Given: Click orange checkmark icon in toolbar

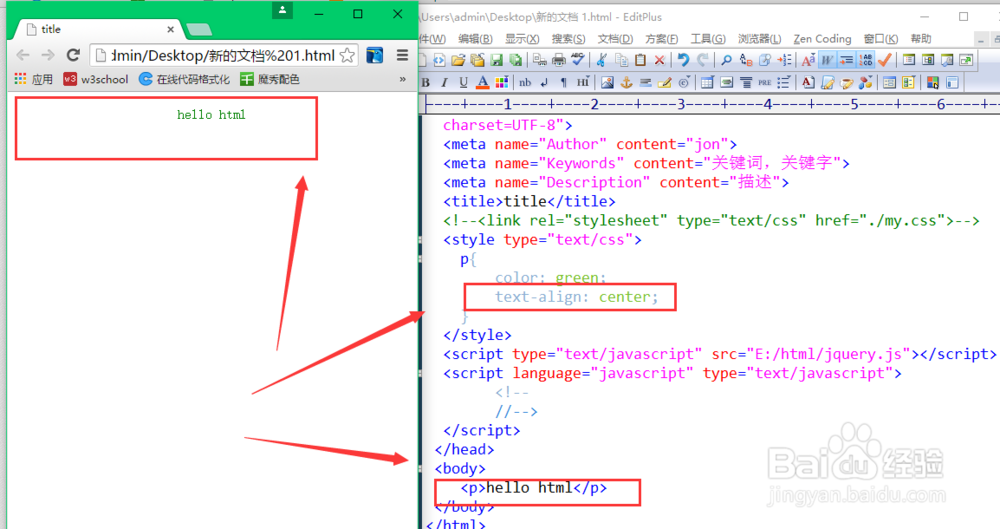Looking at the screenshot, I should click(x=885, y=60).
